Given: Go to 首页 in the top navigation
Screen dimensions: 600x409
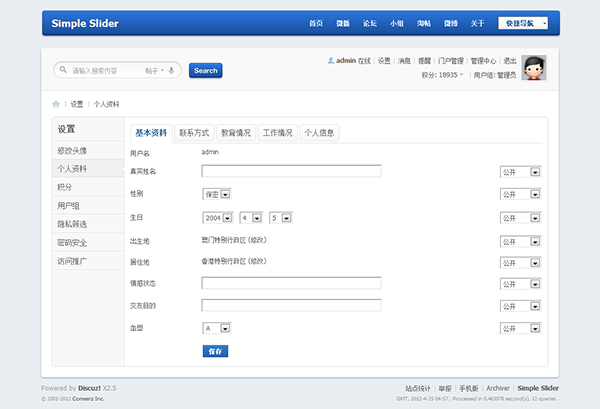Looking at the screenshot, I should 316,23.
